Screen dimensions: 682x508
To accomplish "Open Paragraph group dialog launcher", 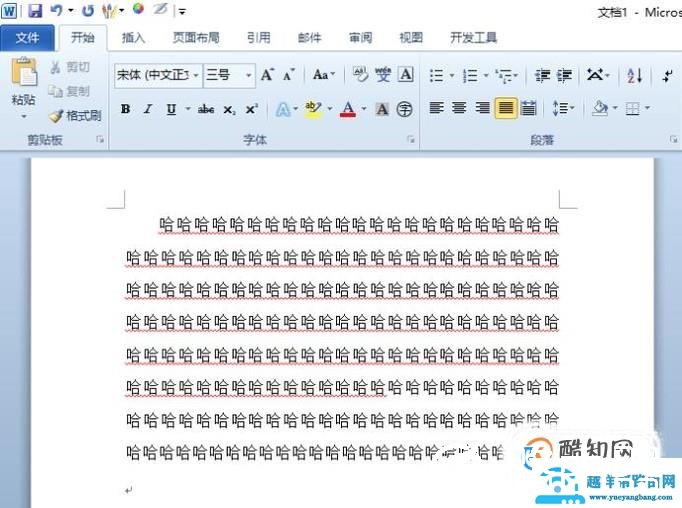I will coord(674,140).
